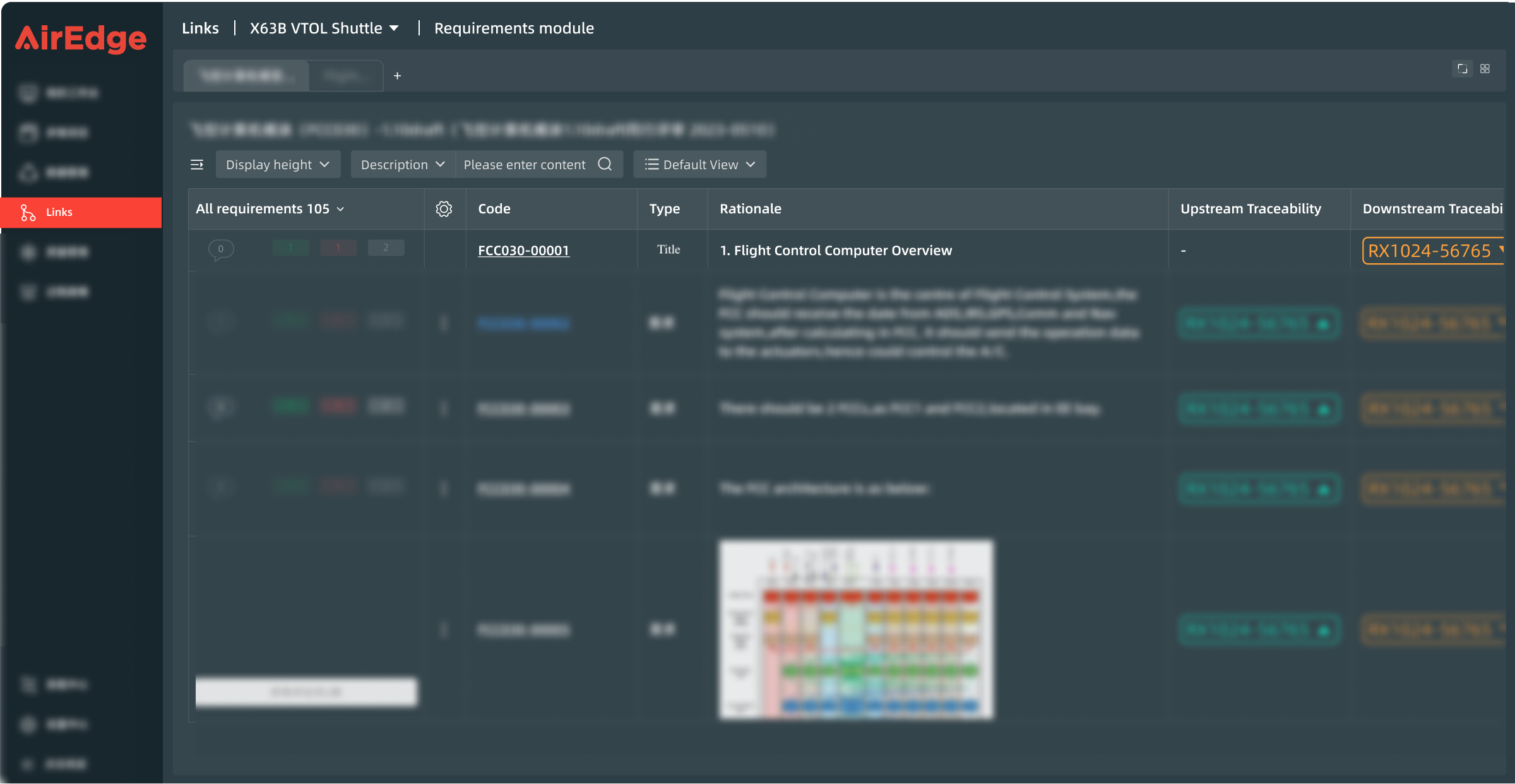The height and width of the screenshot is (784, 1515).
Task: Click the plus icon to add tab
Action: click(x=397, y=76)
